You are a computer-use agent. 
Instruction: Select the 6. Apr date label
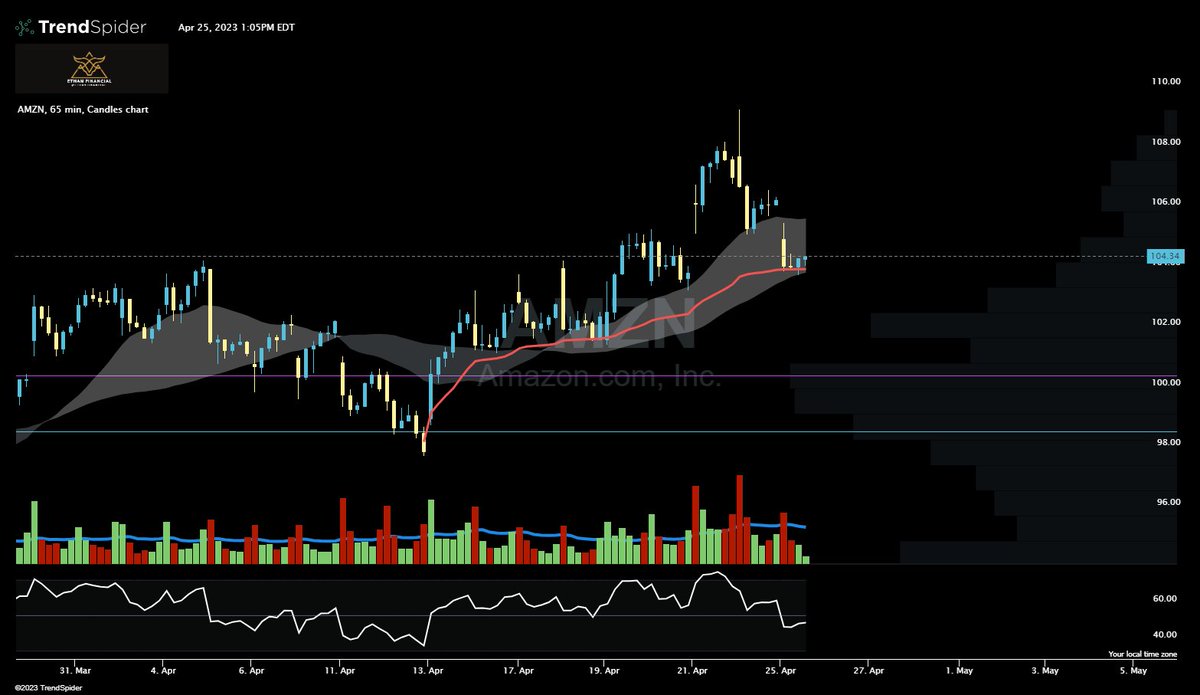click(252, 670)
